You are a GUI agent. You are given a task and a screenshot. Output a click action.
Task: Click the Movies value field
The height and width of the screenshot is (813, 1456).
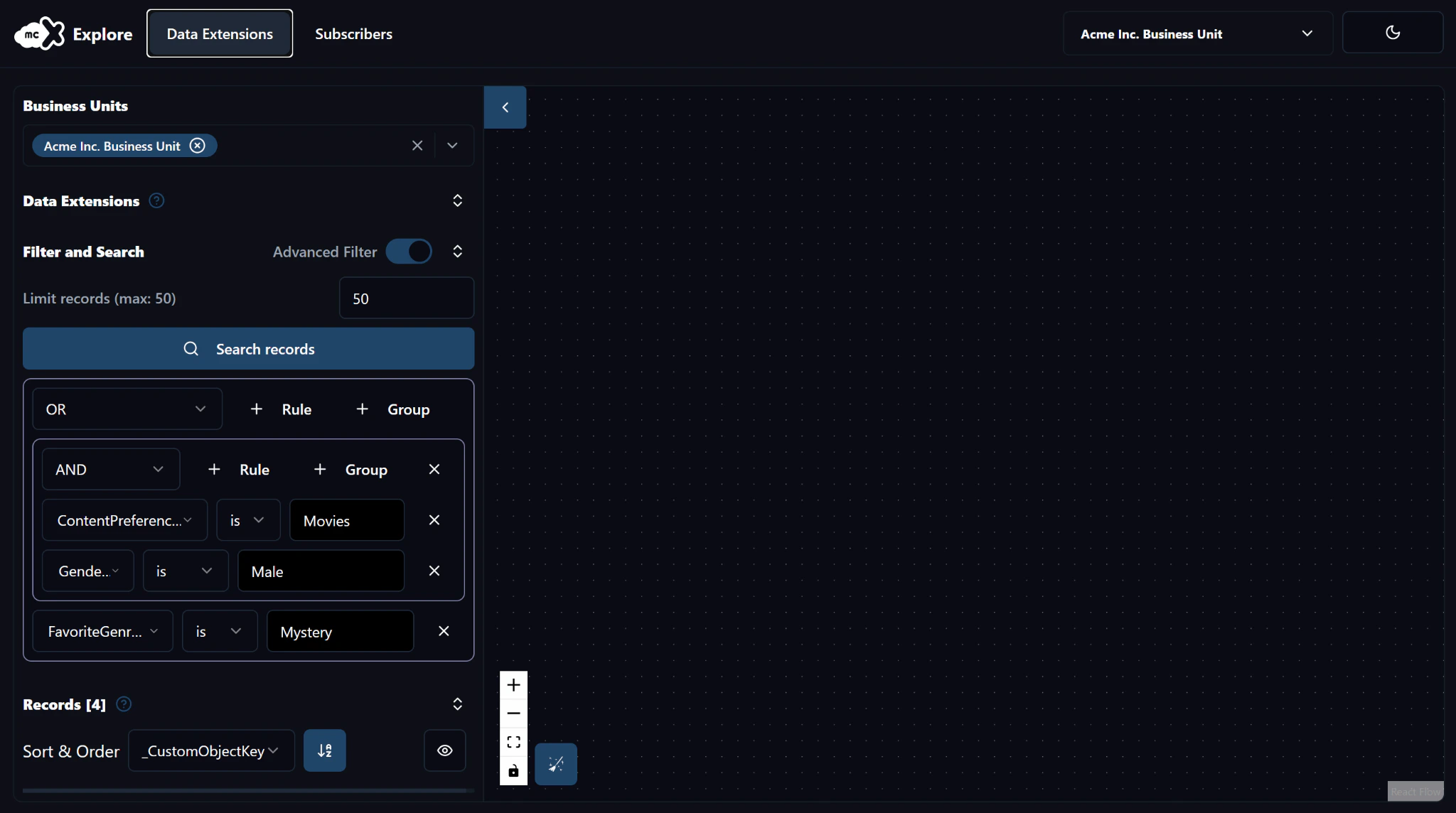tap(347, 521)
